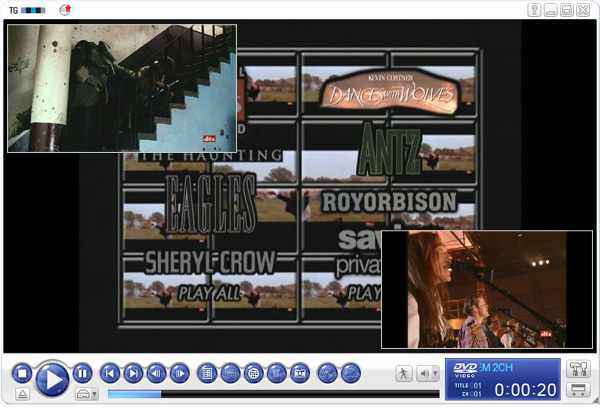The height and width of the screenshot is (409, 600).
Task: Click the M 2CH audio indicator
Action: click(x=496, y=368)
